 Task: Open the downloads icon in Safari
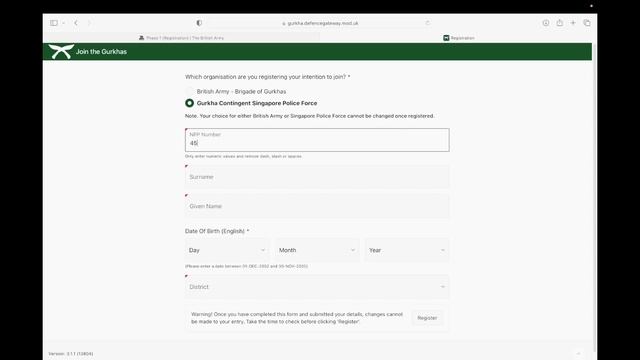(546, 23)
